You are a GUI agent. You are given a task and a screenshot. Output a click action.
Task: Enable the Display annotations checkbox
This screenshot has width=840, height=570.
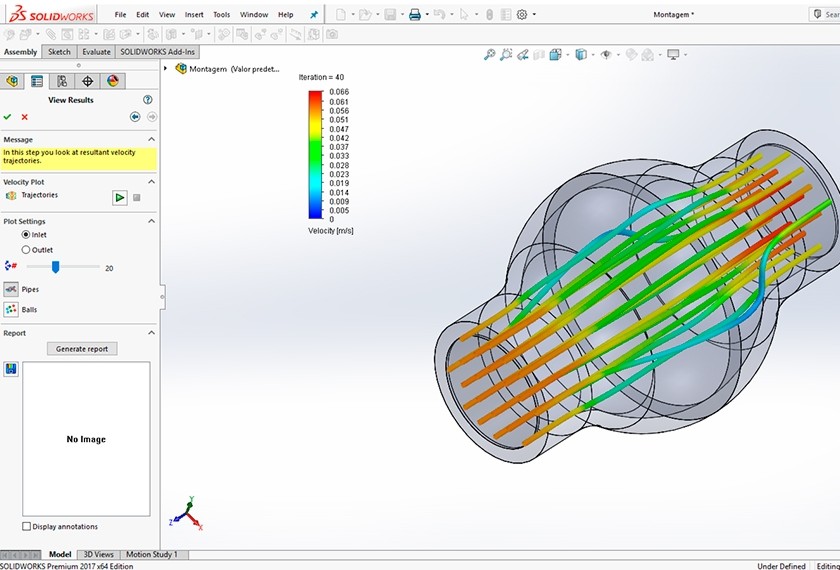(26, 526)
